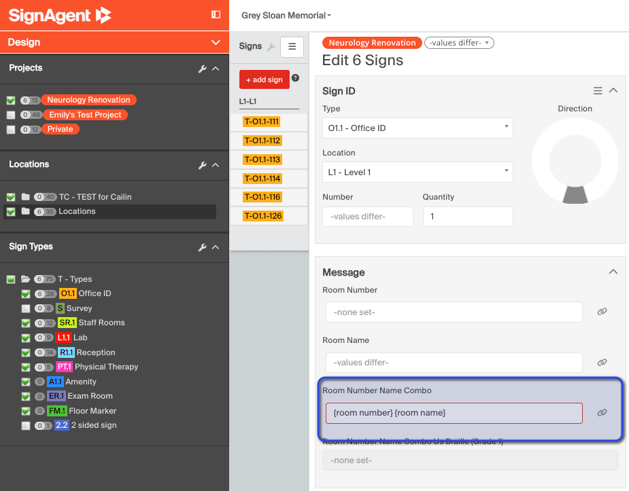629x491 pixels.
Task: Click the T - Types open folder icon
Action: coord(26,279)
